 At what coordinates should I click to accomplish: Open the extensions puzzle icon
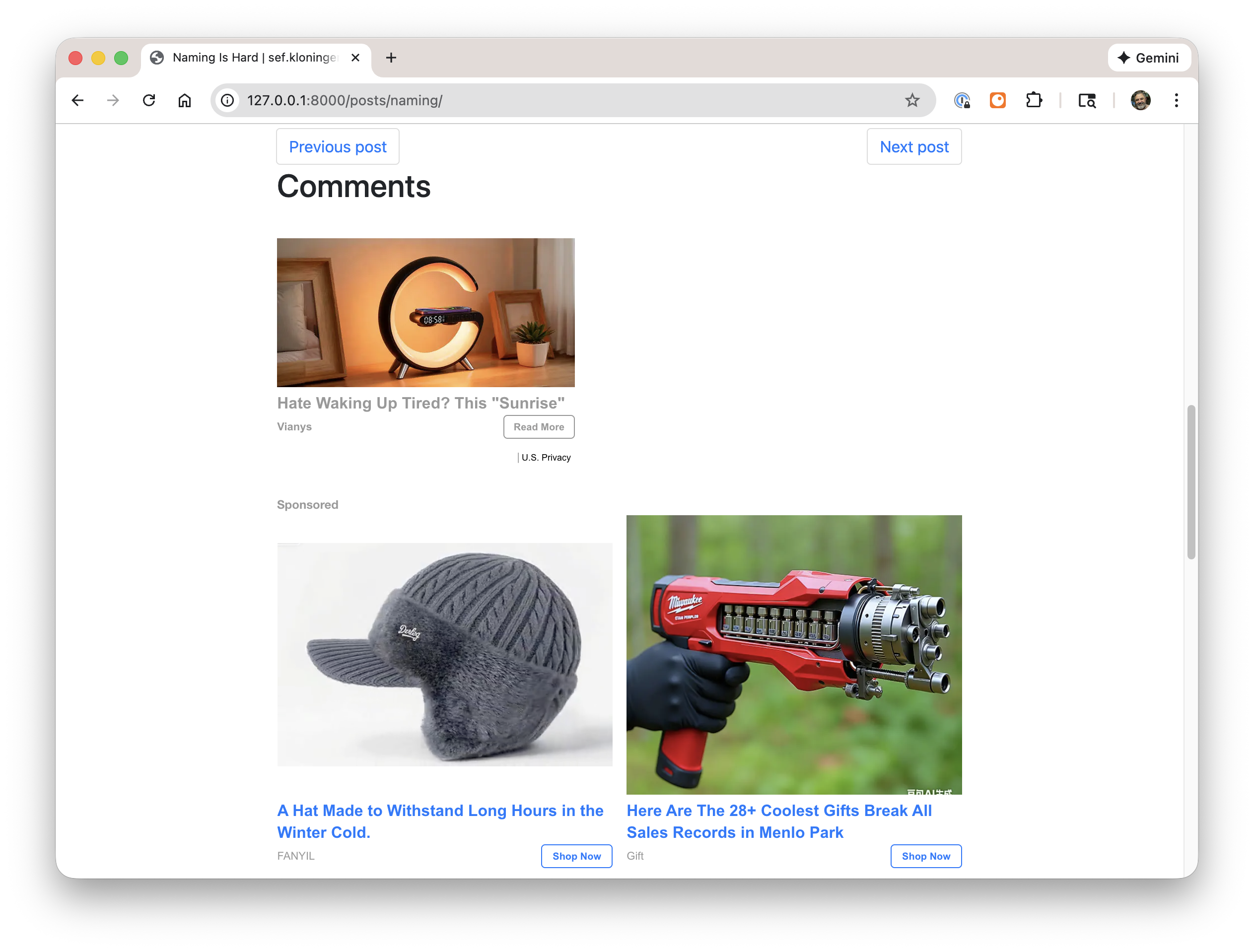coord(1034,100)
